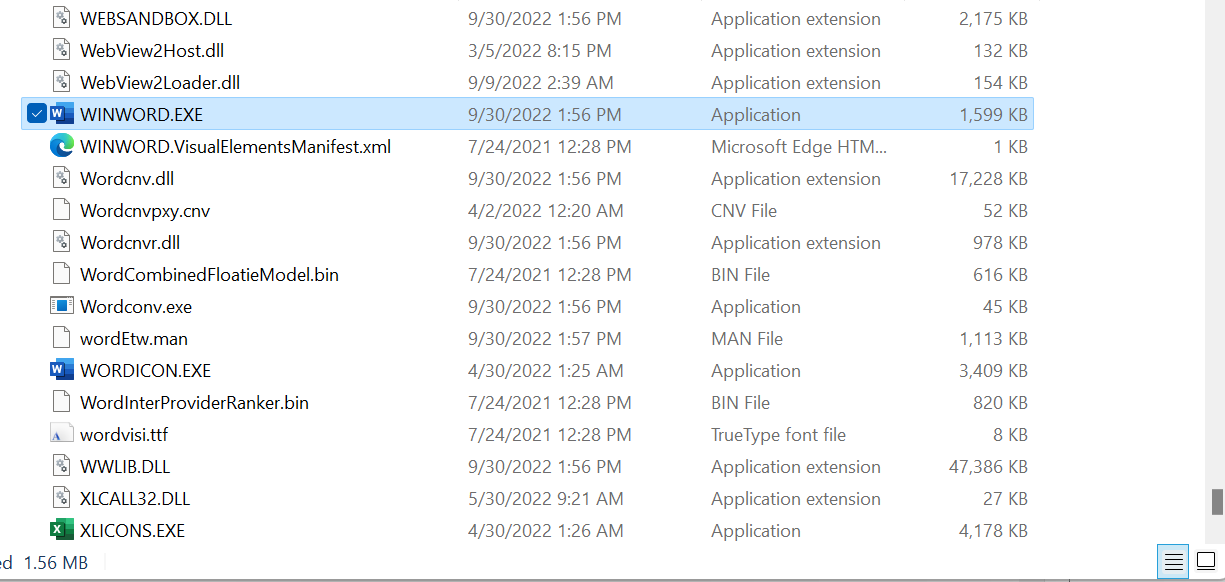This screenshot has height=582, width=1225.
Task: Switch to the large thumbnails view button
Action: coord(1206,561)
